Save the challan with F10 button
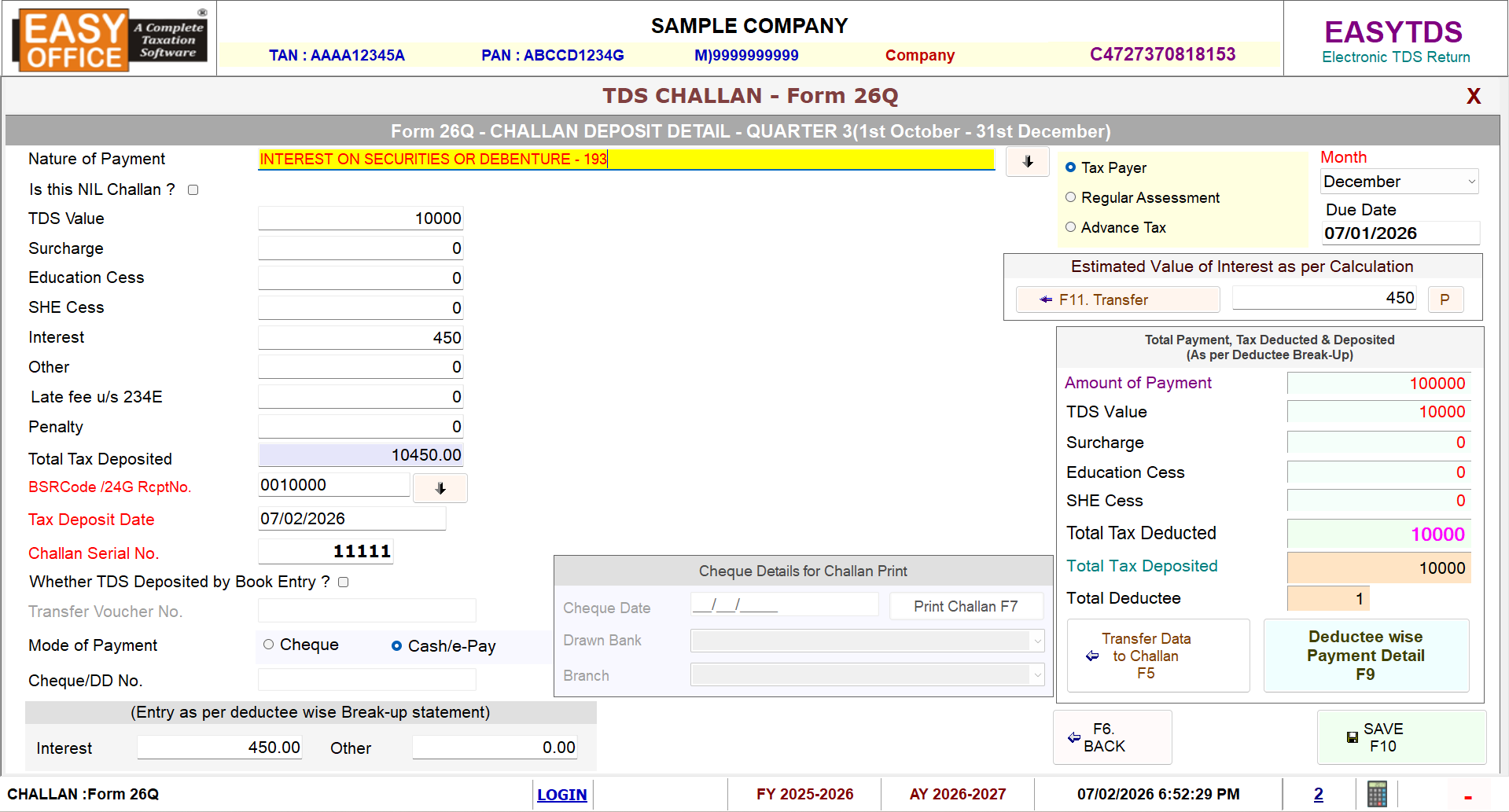Image resolution: width=1509 pixels, height=812 pixels. click(x=1400, y=737)
